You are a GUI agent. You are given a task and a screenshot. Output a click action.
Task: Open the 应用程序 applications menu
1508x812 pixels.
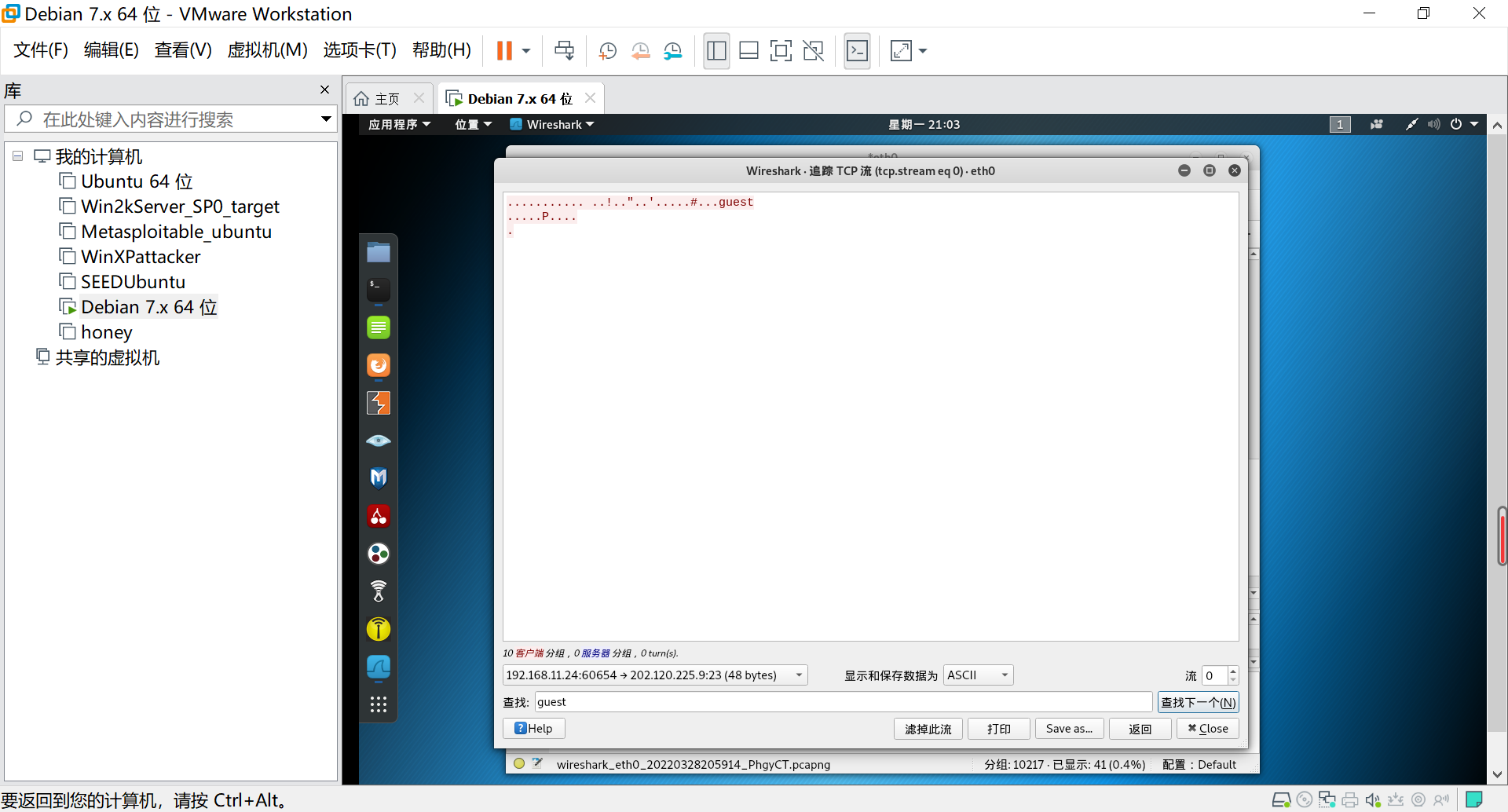click(x=399, y=124)
